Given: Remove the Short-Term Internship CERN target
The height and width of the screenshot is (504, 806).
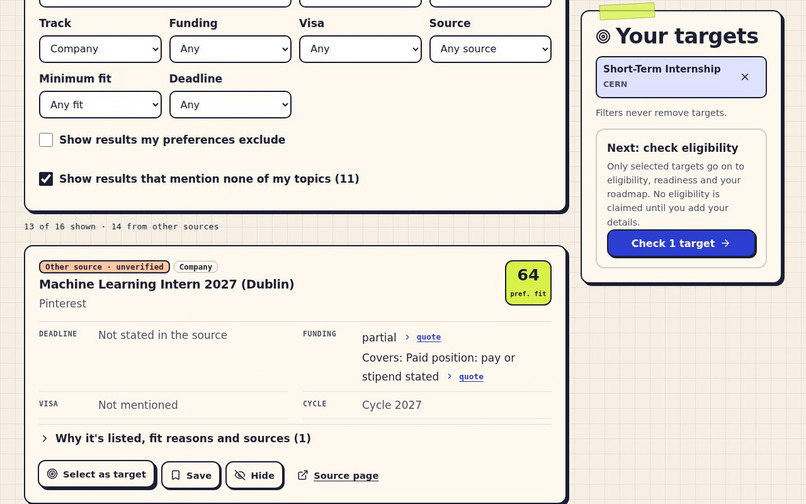Looking at the screenshot, I should [745, 77].
